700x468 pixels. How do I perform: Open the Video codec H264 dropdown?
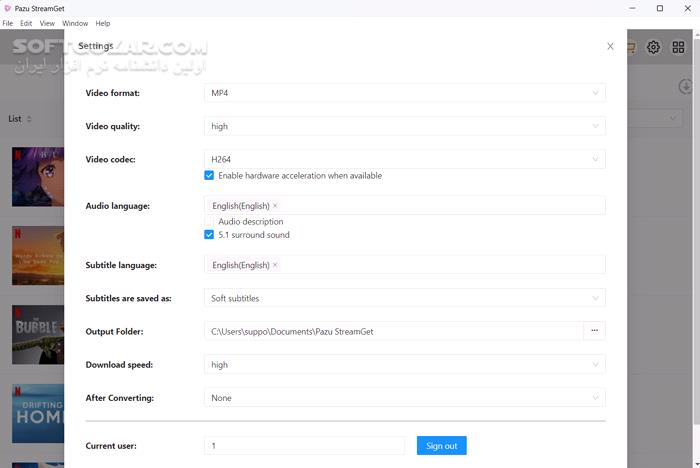point(404,159)
